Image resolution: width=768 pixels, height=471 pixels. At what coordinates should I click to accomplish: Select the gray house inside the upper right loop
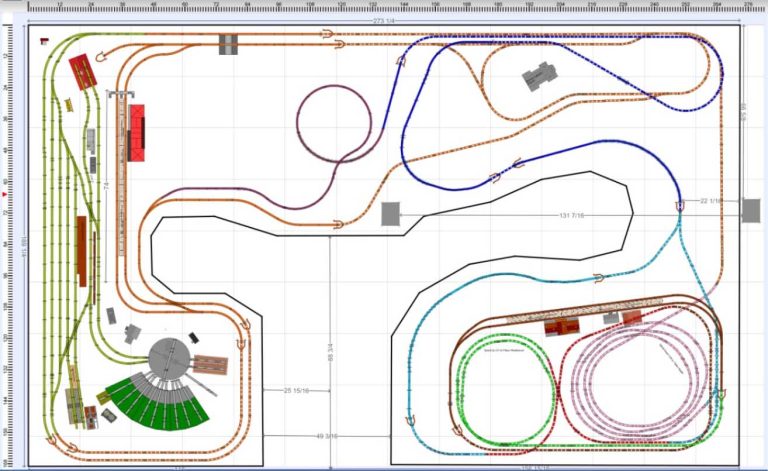[540, 77]
